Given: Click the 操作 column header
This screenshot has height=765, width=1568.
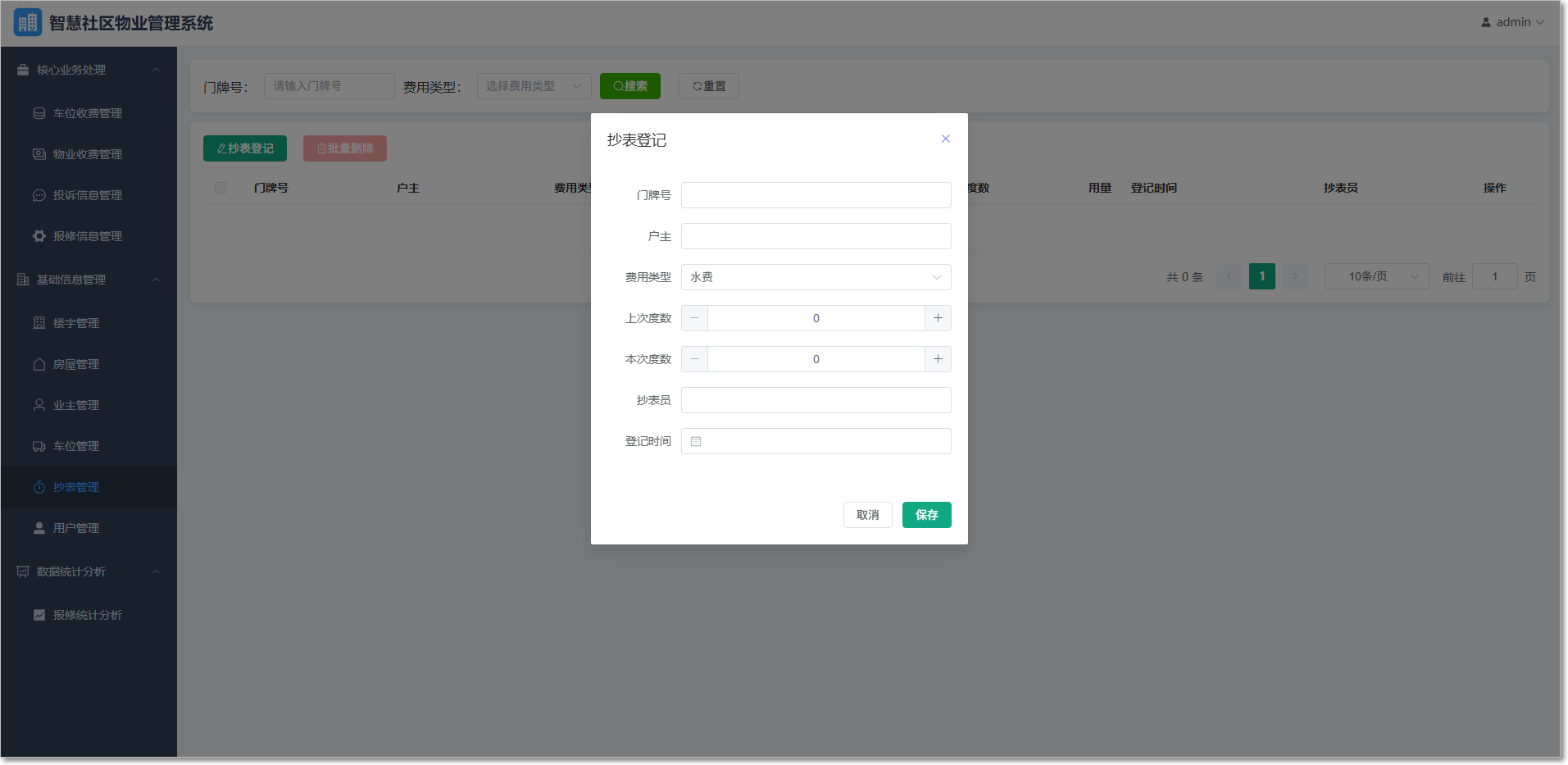Looking at the screenshot, I should [1495, 188].
